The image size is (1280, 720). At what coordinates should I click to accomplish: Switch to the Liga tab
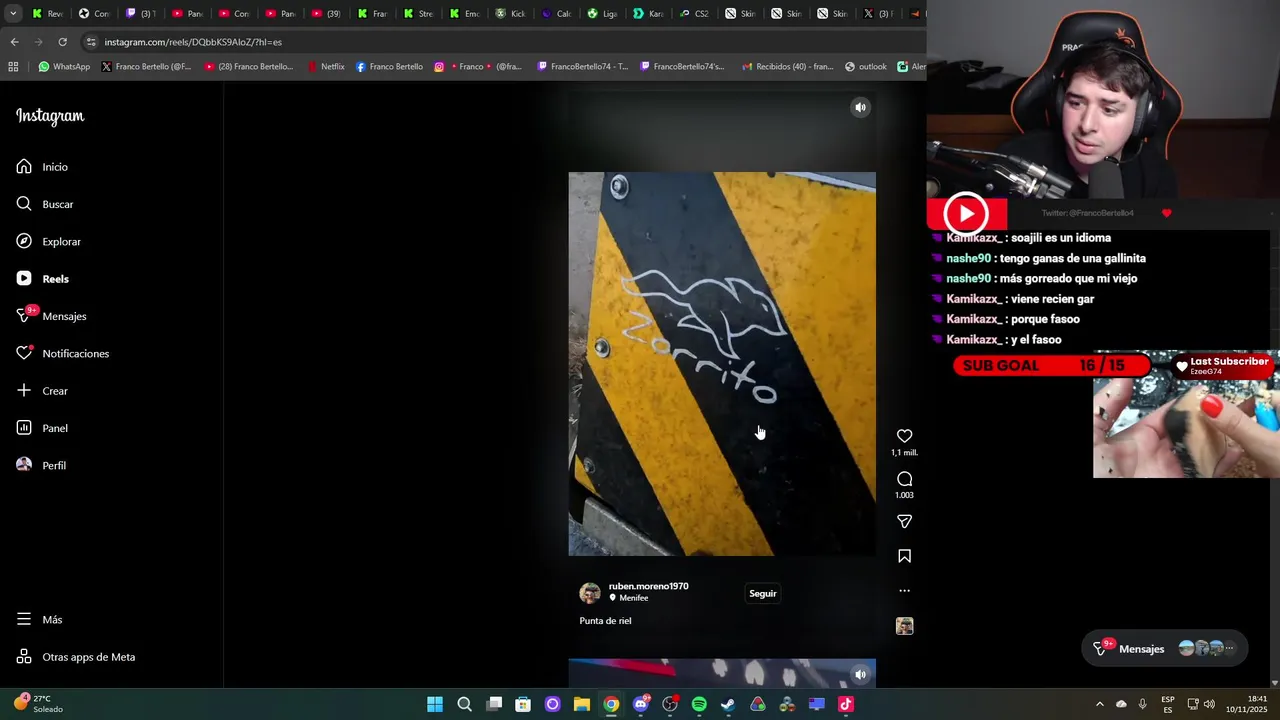pyautogui.click(x=602, y=13)
